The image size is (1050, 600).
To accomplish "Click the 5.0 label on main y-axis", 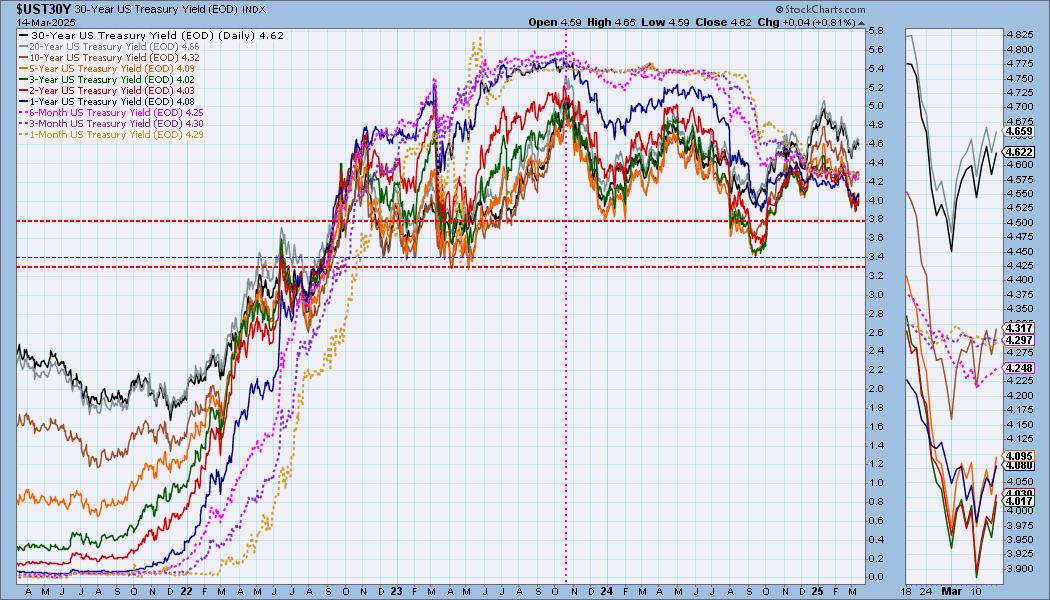I will [x=875, y=106].
